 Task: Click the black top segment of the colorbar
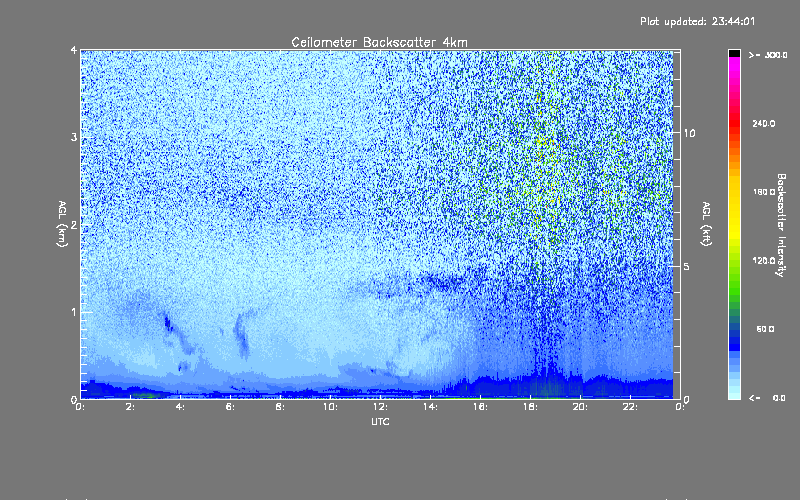tap(734, 53)
